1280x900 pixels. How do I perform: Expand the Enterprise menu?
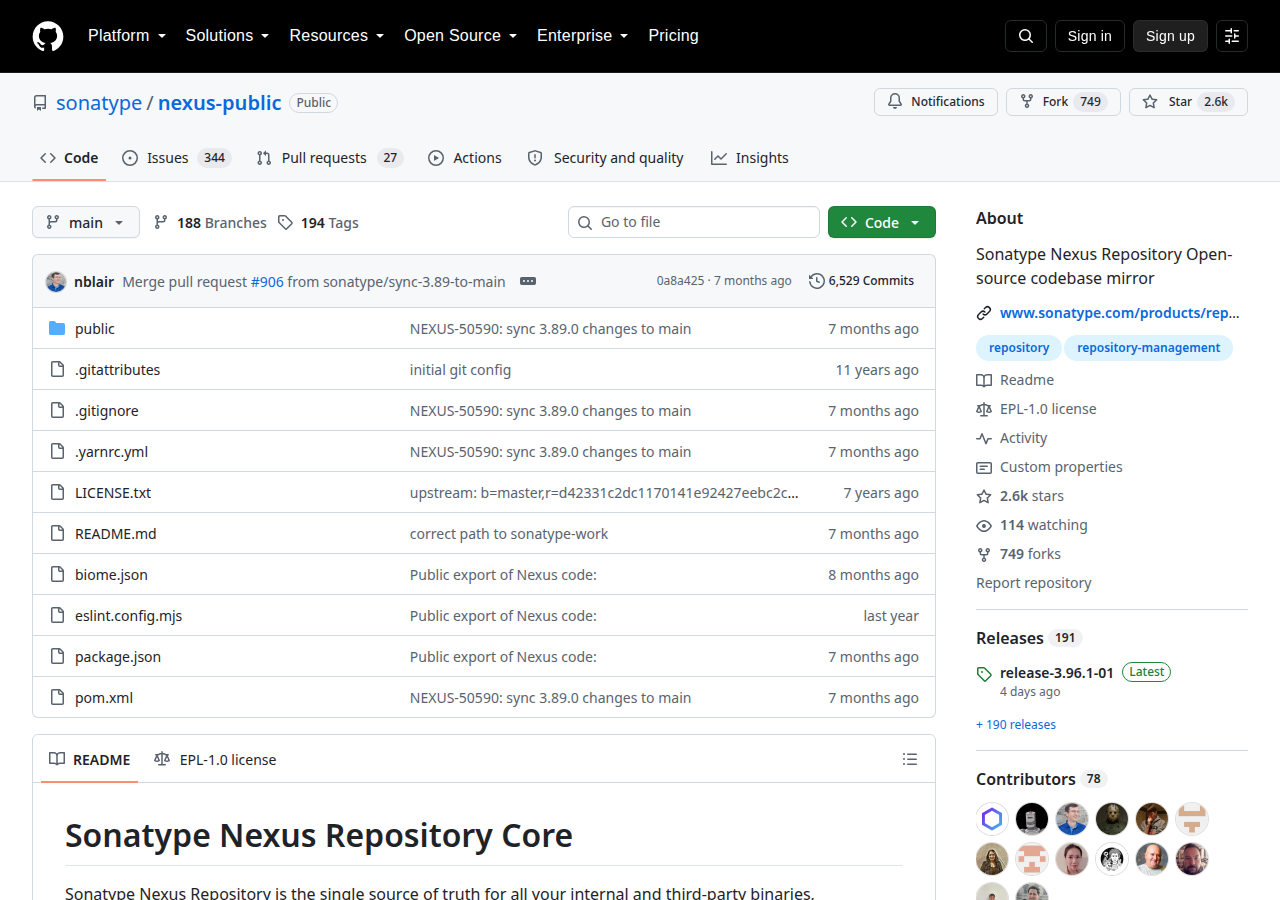click(583, 36)
